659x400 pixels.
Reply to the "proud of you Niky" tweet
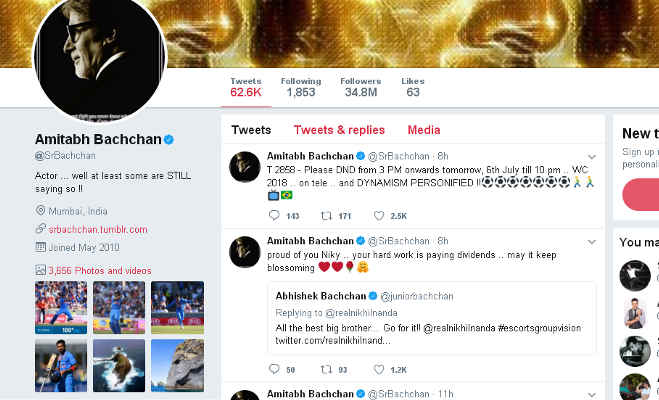click(x=274, y=369)
